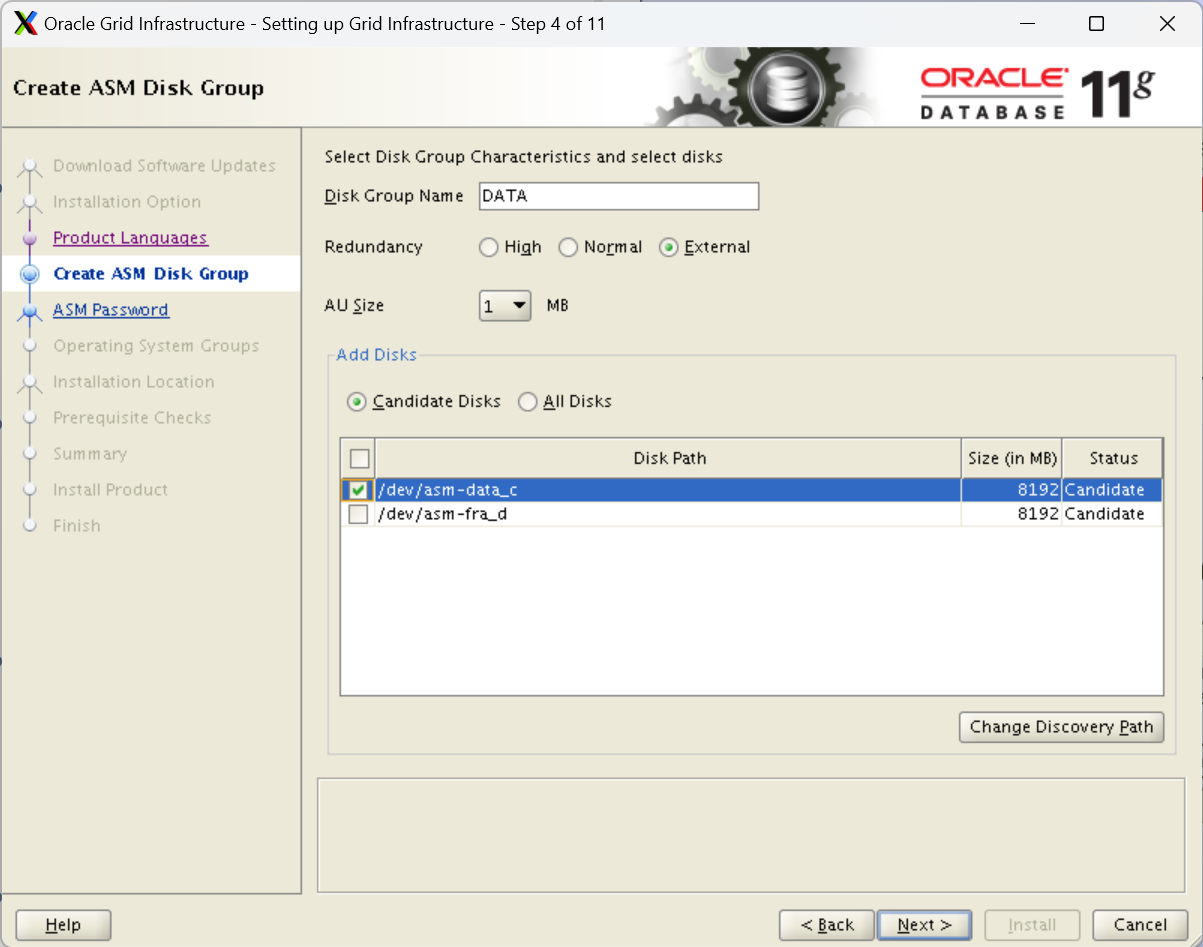Click the X11 application icon in title bar

pyautogui.click(x=26, y=23)
